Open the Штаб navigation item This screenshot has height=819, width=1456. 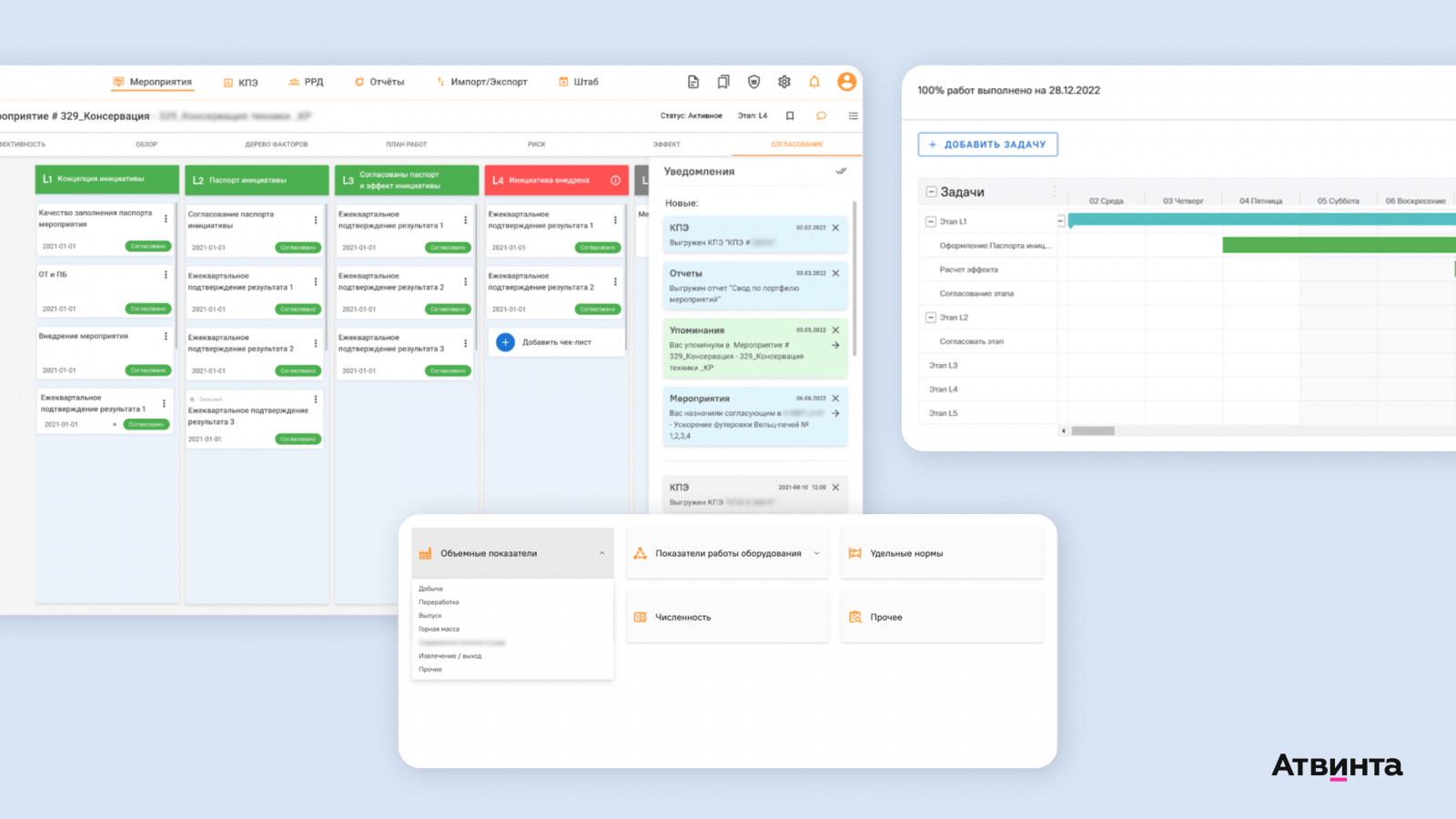pyautogui.click(x=579, y=82)
